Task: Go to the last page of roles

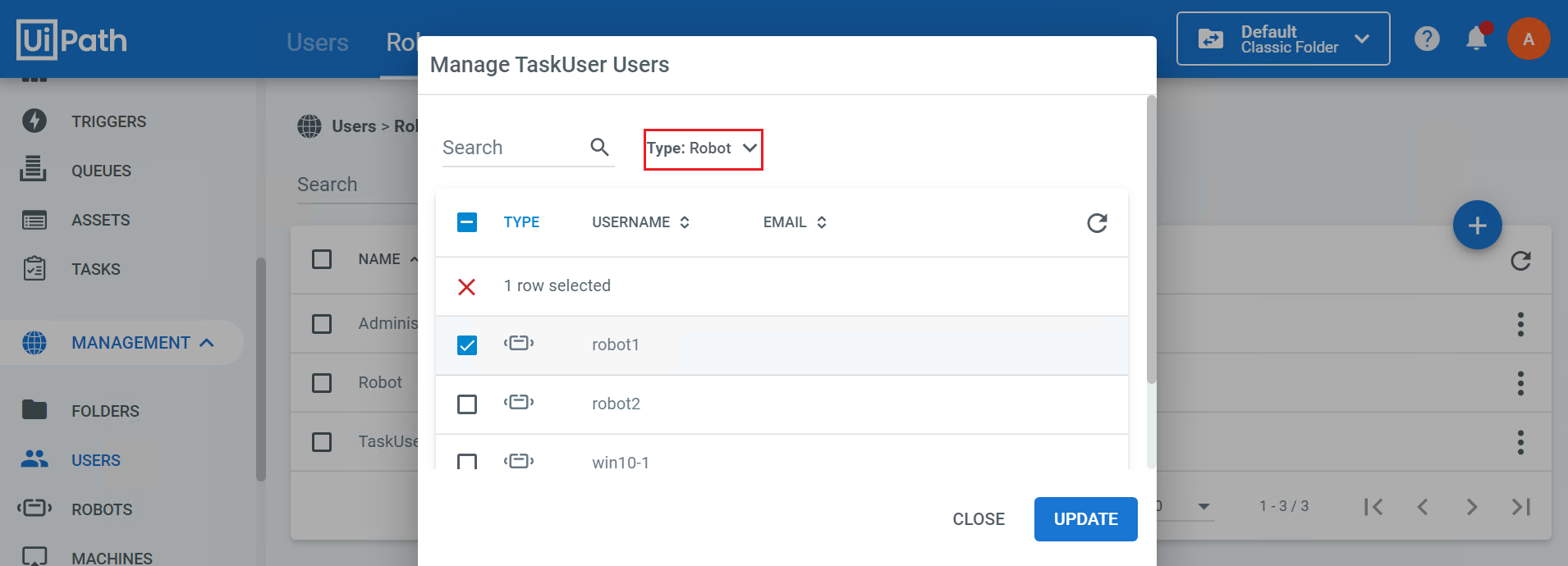Action: click(x=1521, y=507)
